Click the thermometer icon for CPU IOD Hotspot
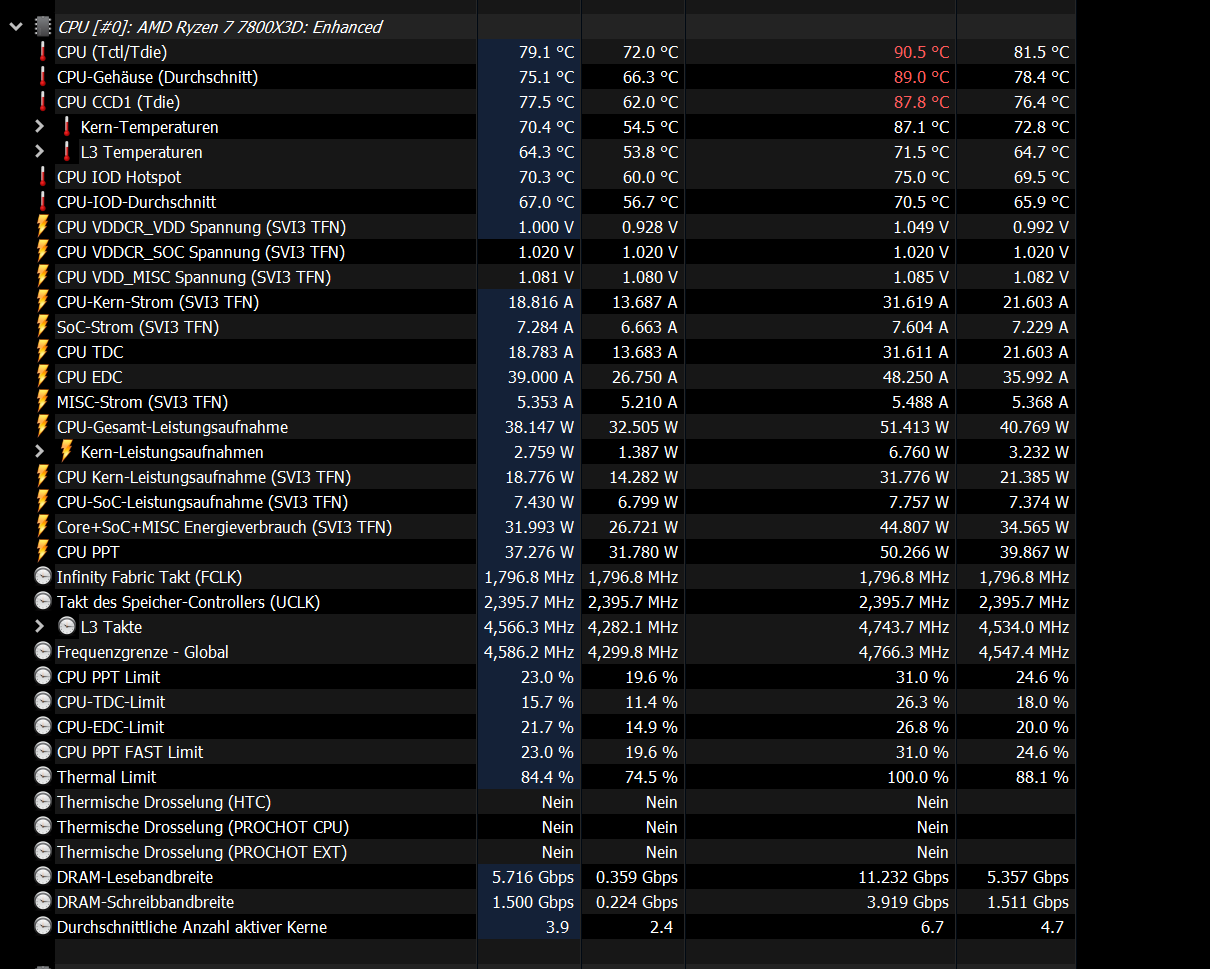This screenshot has height=969, width=1210. [x=43, y=177]
